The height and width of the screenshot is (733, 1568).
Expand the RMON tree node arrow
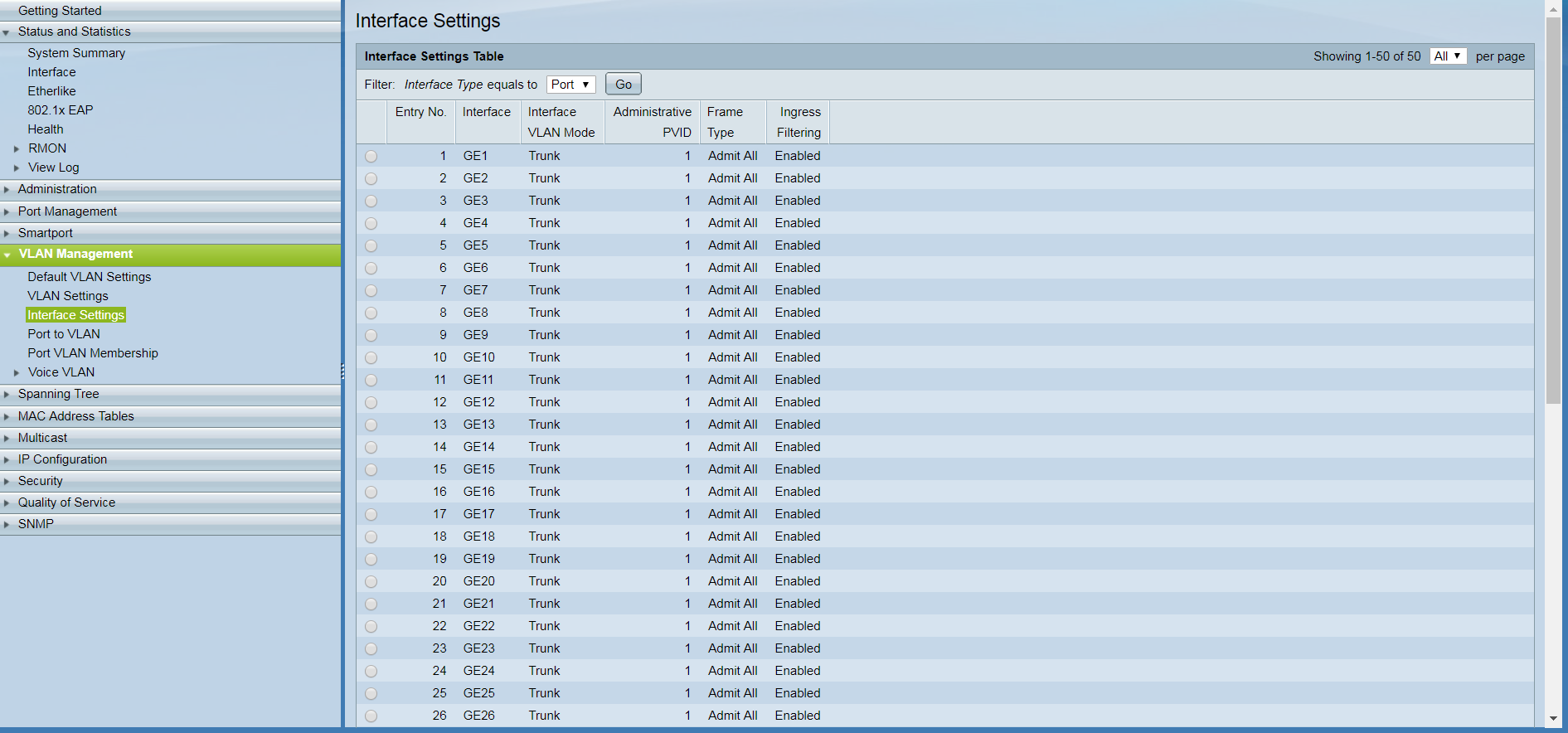pos(17,149)
